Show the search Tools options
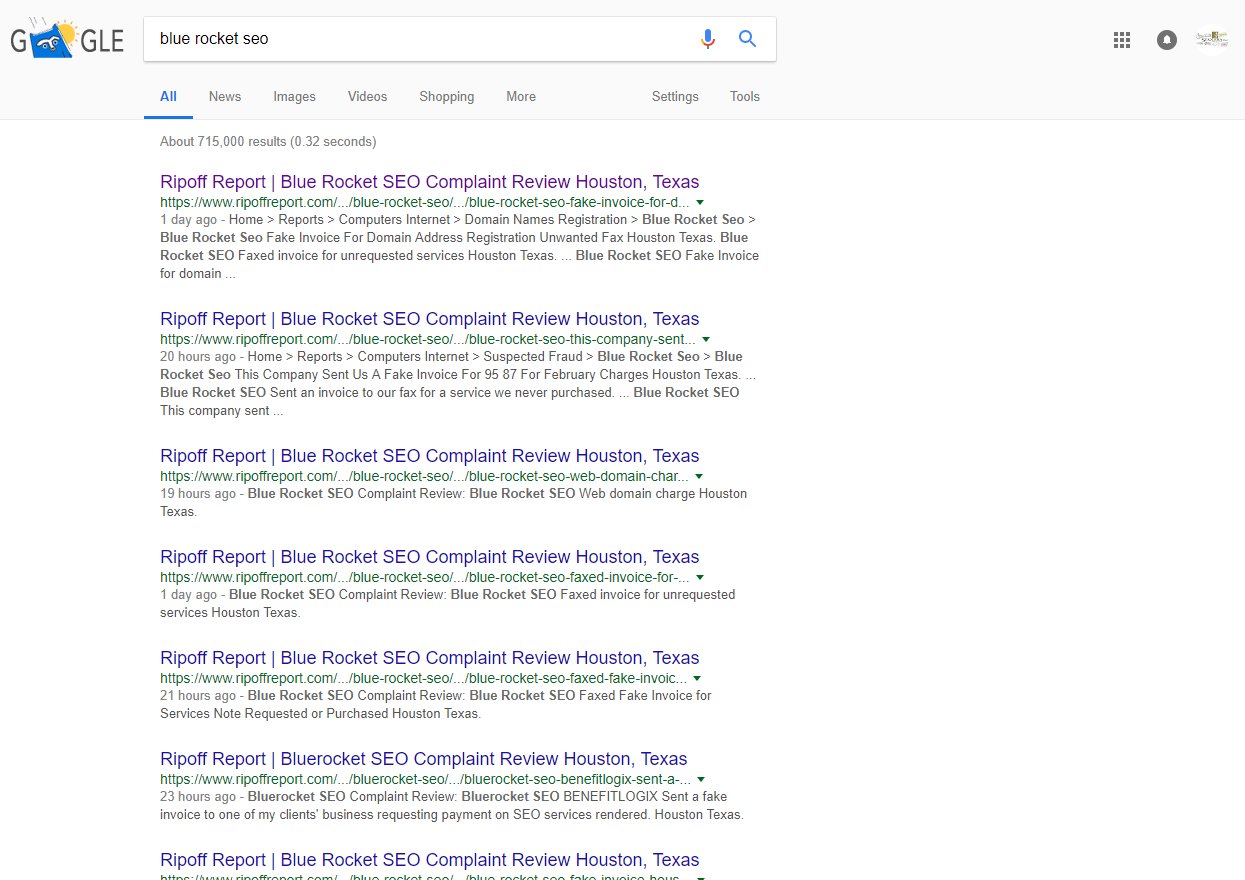The width and height of the screenshot is (1245, 880). tap(745, 97)
